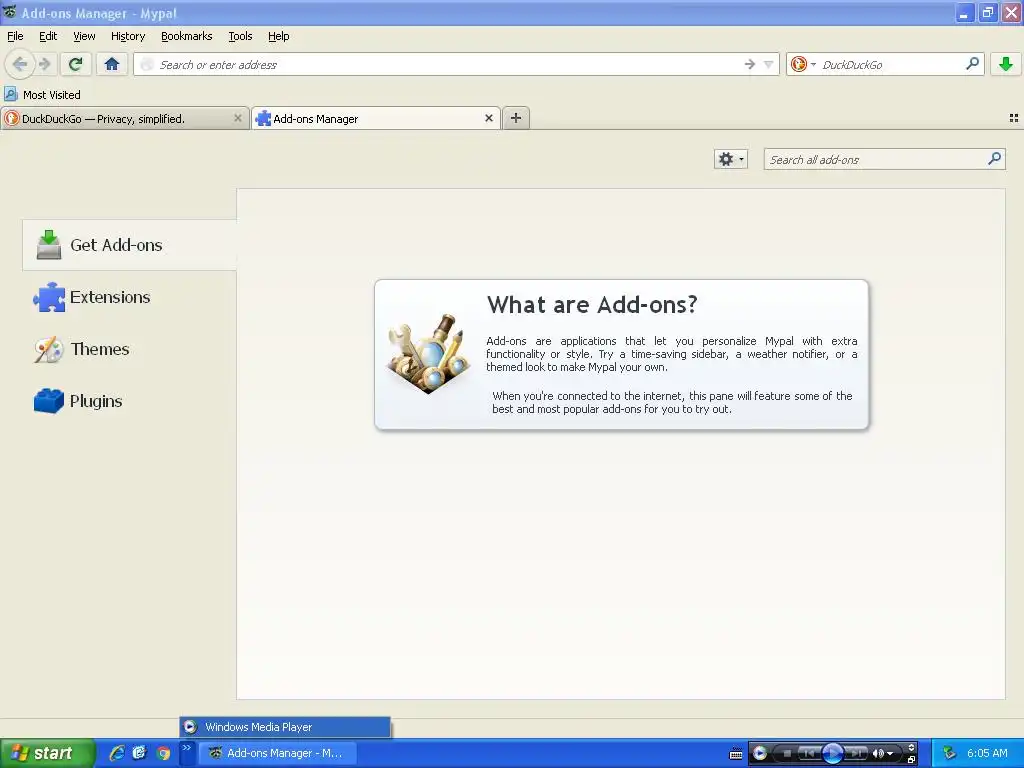Skip to previous track in media toolbar
The height and width of the screenshot is (768, 1024).
tap(808, 754)
